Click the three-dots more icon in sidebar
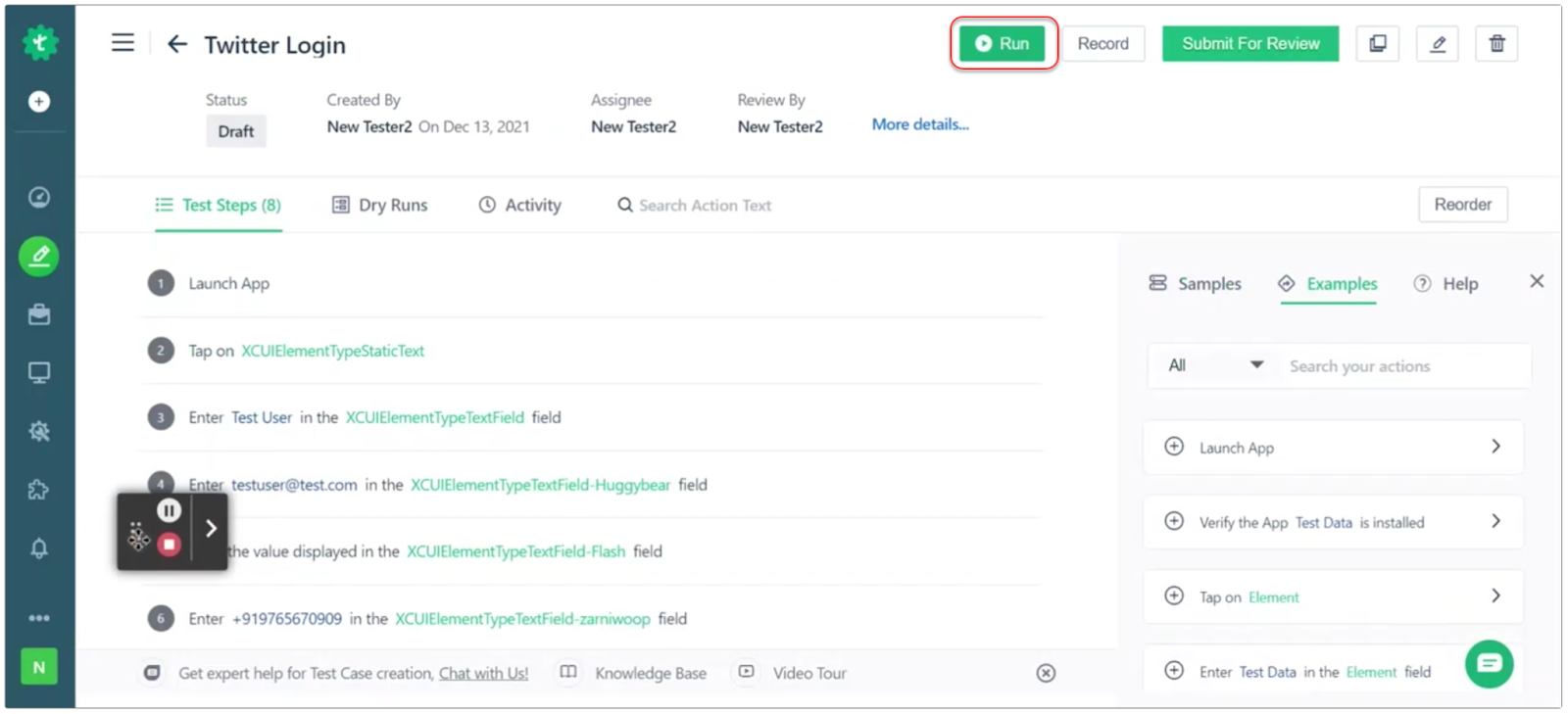This screenshot has height=714, width=1568. (x=39, y=618)
